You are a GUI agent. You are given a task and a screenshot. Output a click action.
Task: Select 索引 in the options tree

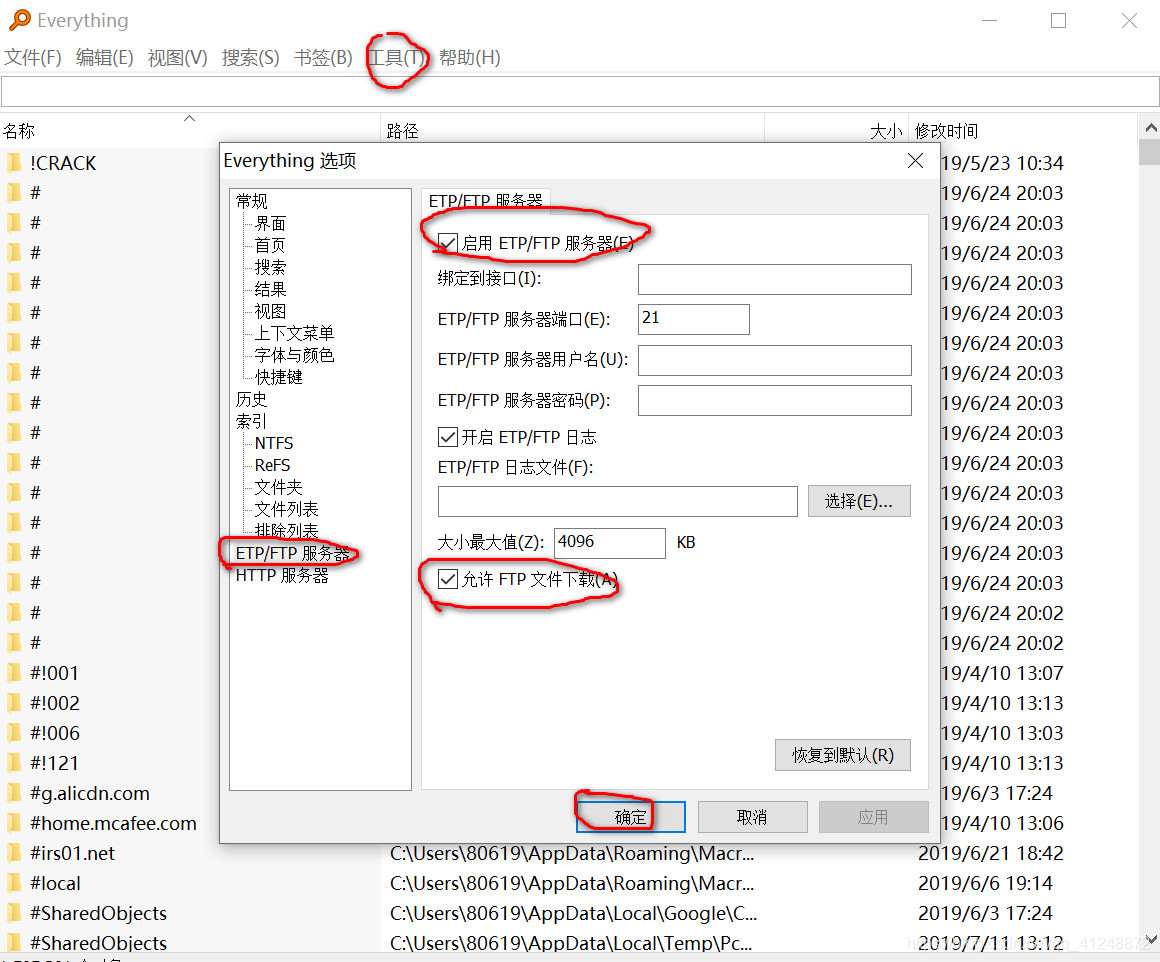click(252, 421)
